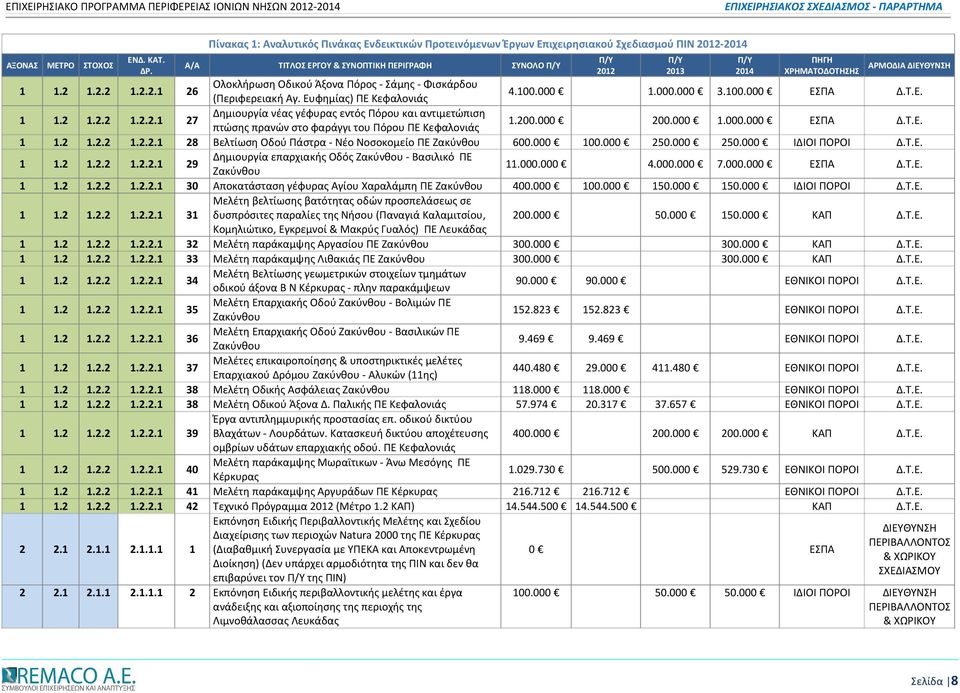
Task: Click the 2012 amount 29.000 €
Action: 606,368
